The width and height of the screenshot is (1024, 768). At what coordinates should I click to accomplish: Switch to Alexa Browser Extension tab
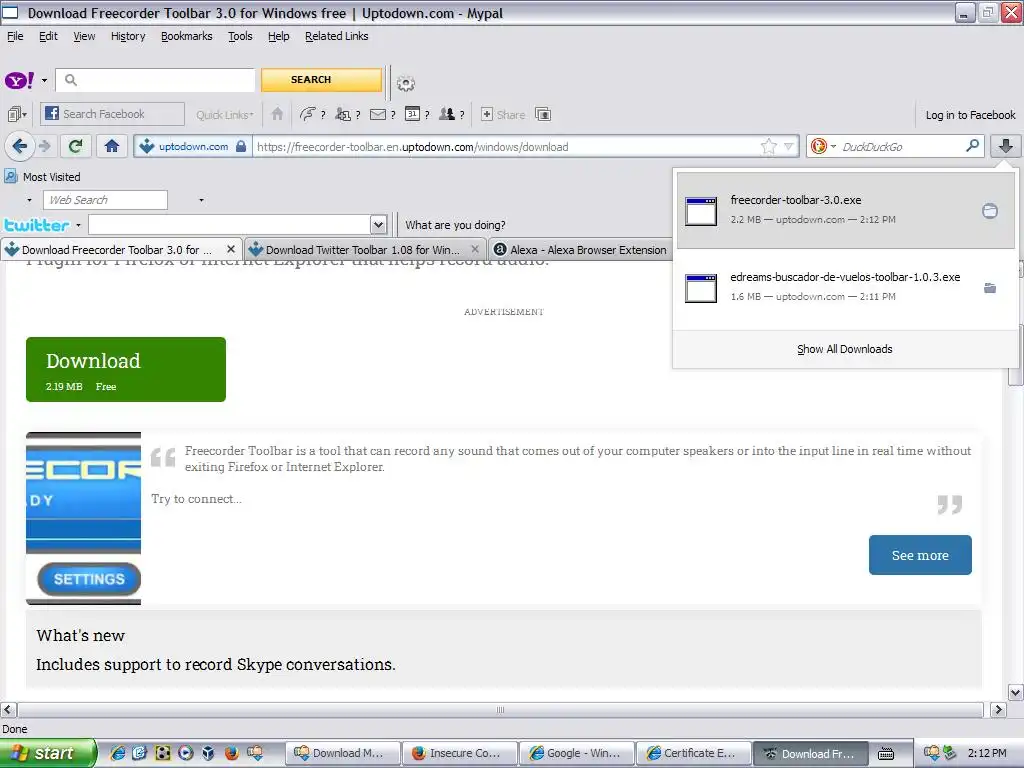pyautogui.click(x=581, y=249)
